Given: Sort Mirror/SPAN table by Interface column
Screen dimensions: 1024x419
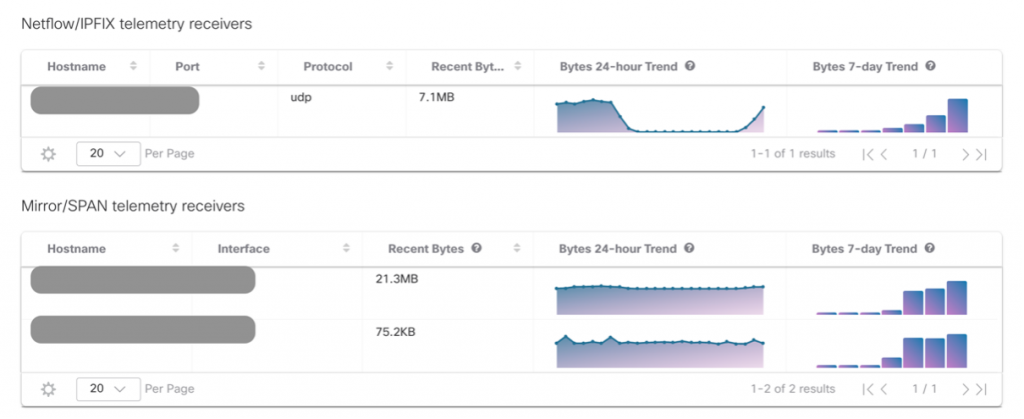Looking at the screenshot, I should (x=345, y=249).
